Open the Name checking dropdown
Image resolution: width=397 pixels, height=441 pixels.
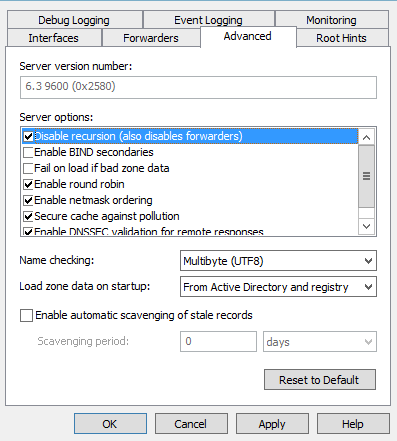click(278, 261)
